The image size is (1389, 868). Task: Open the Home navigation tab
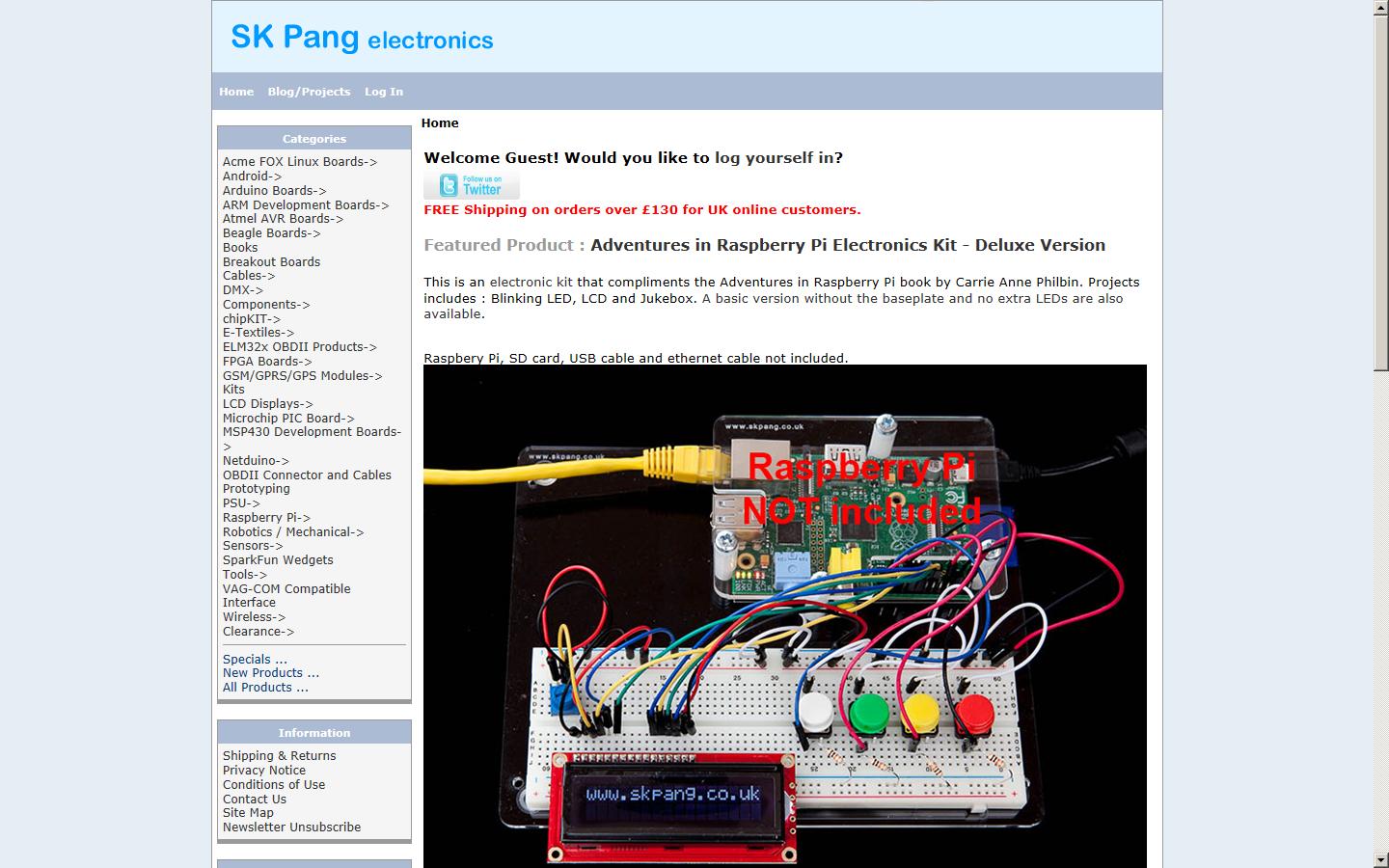pyautogui.click(x=235, y=91)
